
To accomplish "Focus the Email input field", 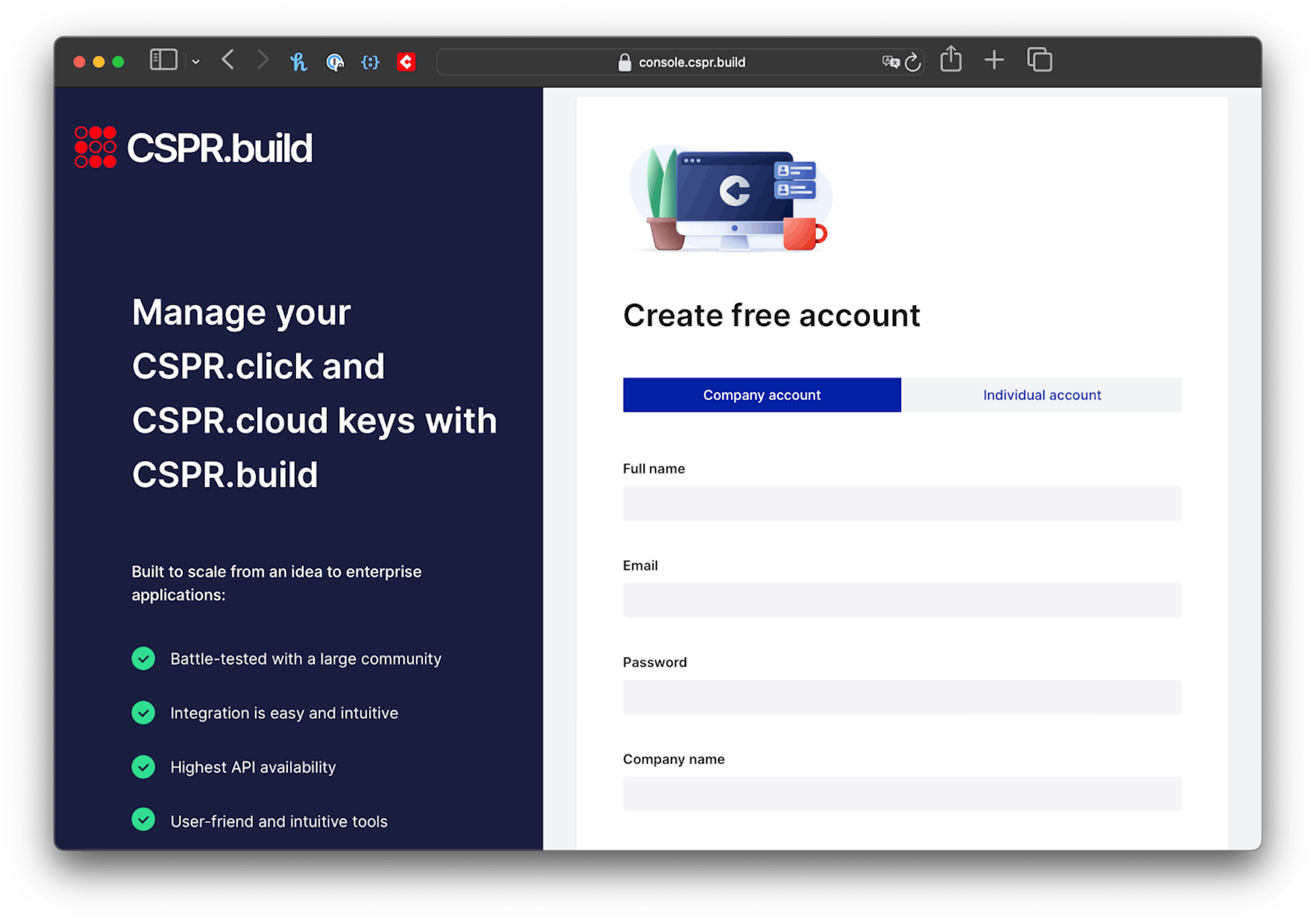I will tap(902, 600).
